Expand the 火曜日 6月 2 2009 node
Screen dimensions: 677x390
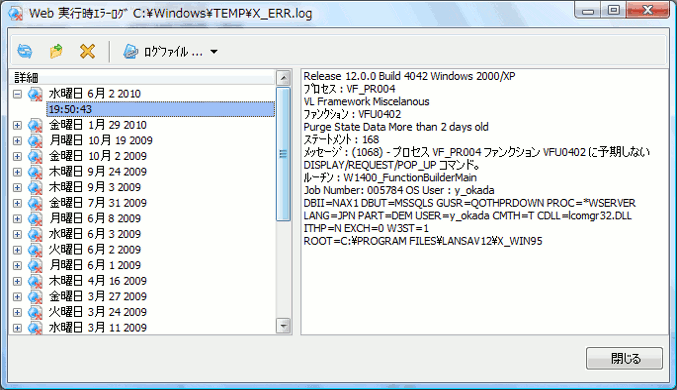[x=17, y=250]
